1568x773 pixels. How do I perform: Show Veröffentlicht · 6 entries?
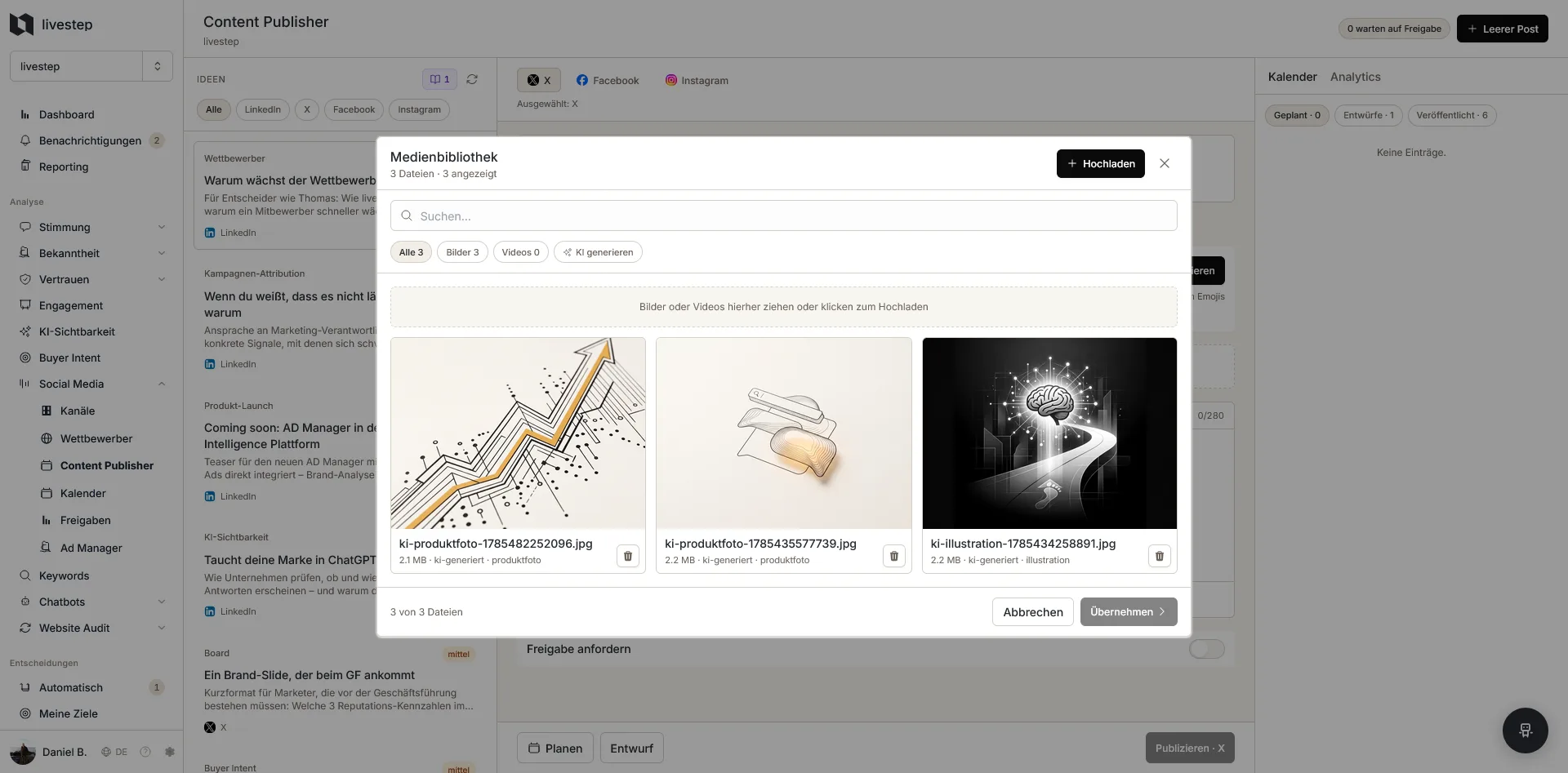(1451, 115)
